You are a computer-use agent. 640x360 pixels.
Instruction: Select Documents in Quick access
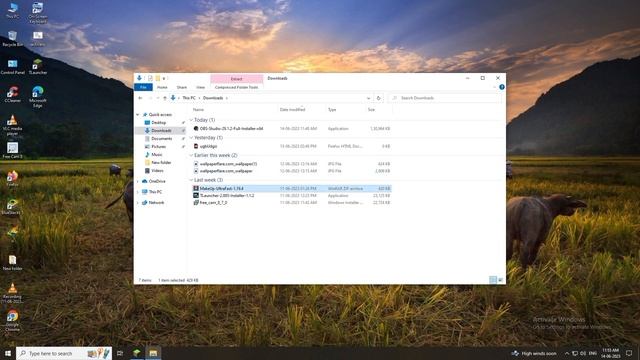[162, 139]
